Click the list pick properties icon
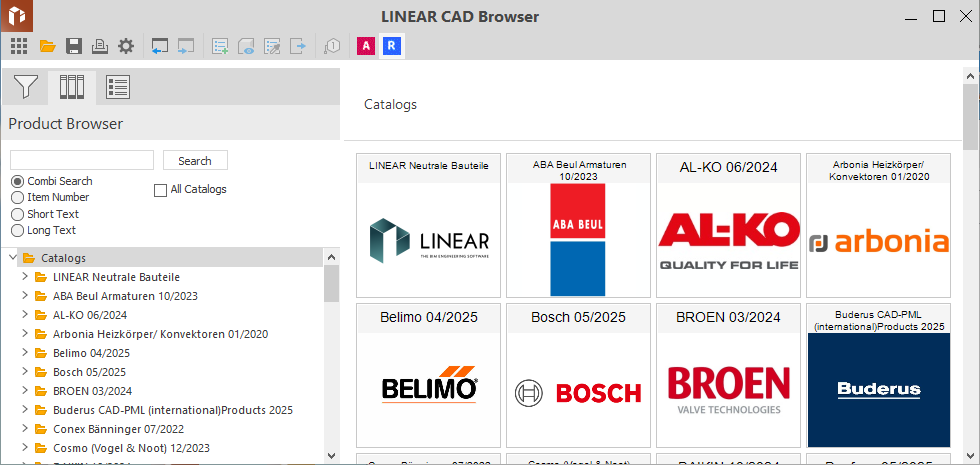Viewport: 980px width, 465px height. click(x=272, y=46)
